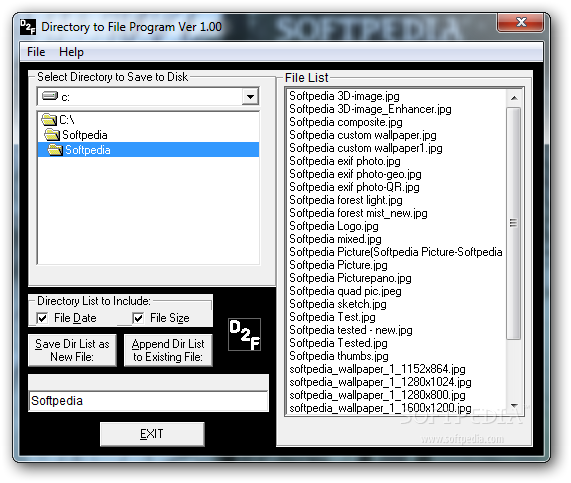Toggle the File Date checkbox
The image size is (571, 483).
[x=42, y=318]
